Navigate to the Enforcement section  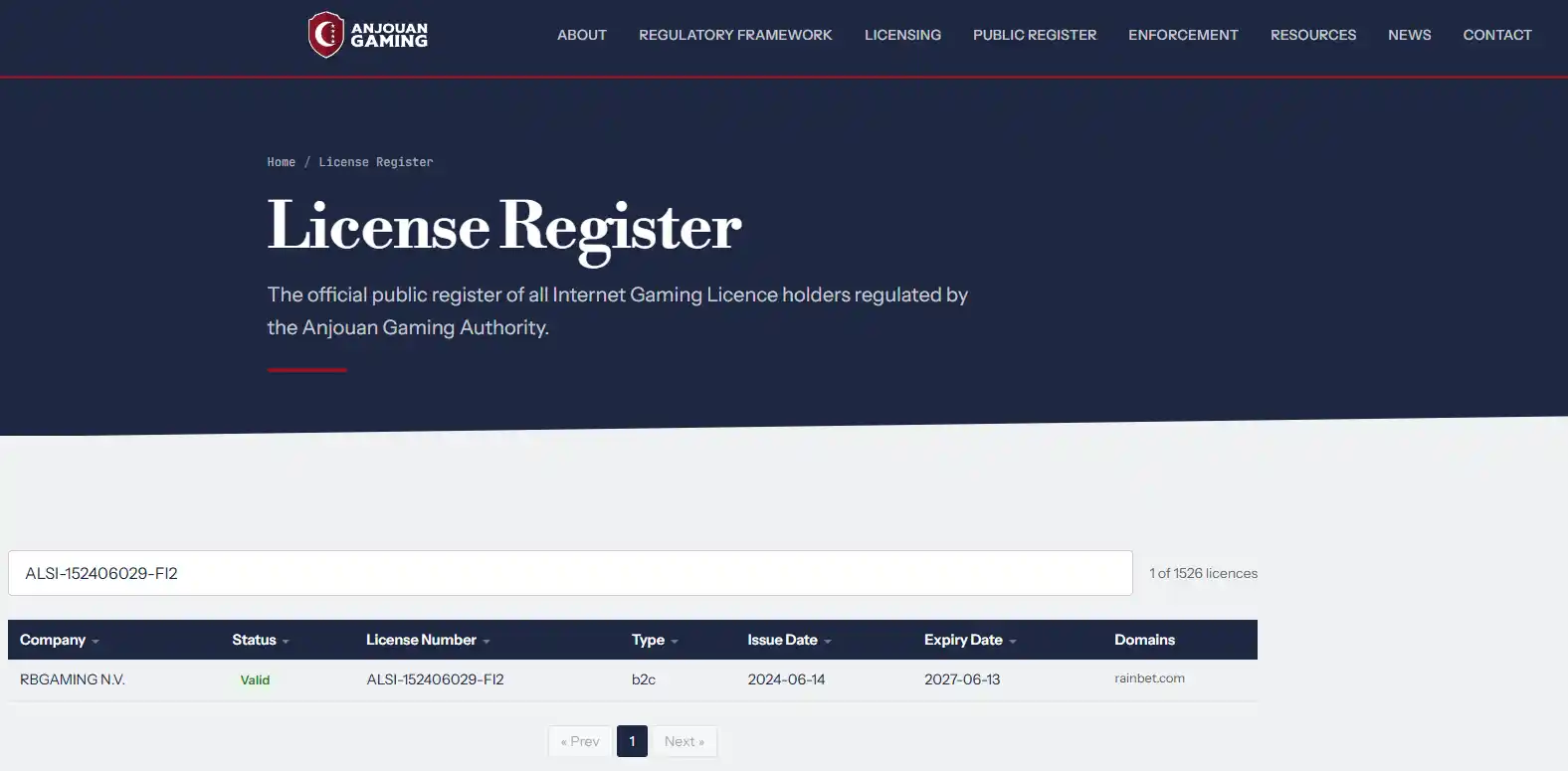point(1183,35)
